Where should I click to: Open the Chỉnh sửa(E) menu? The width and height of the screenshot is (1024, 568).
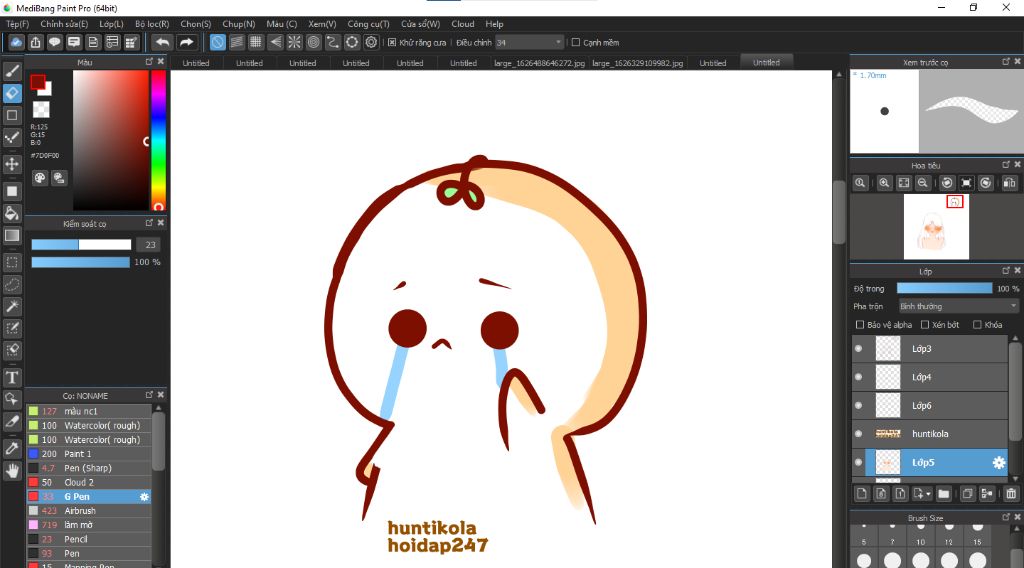[x=64, y=24]
